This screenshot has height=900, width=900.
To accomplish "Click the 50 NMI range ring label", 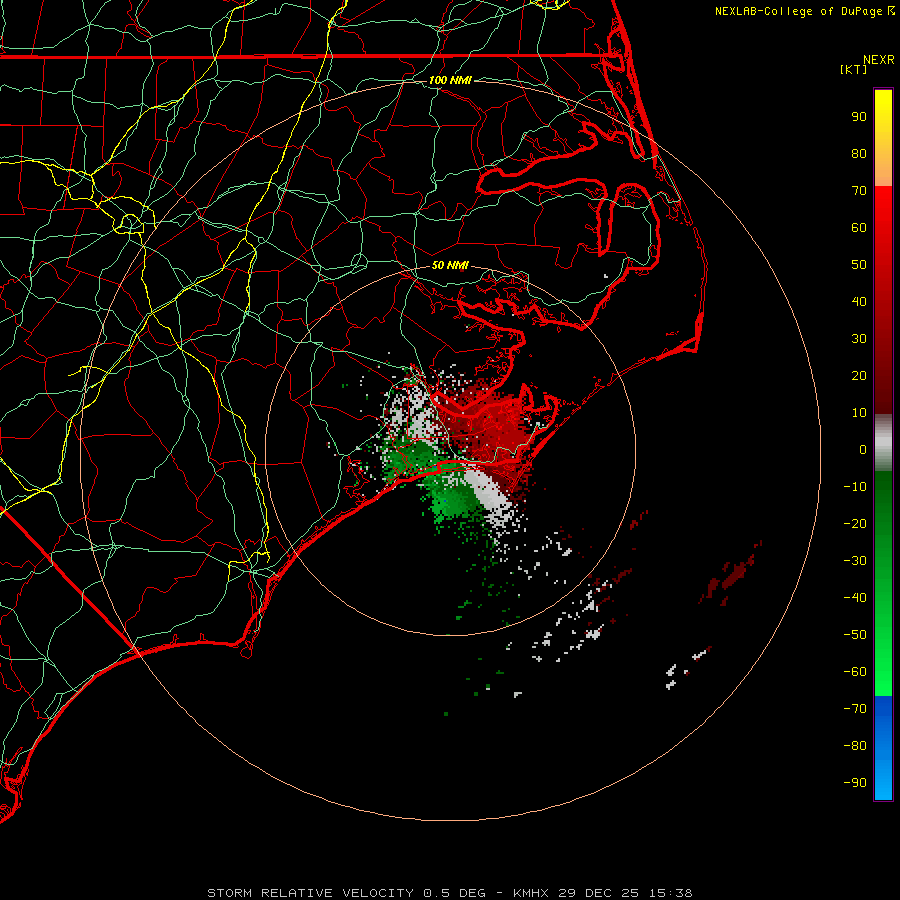I will pyautogui.click(x=450, y=265).
